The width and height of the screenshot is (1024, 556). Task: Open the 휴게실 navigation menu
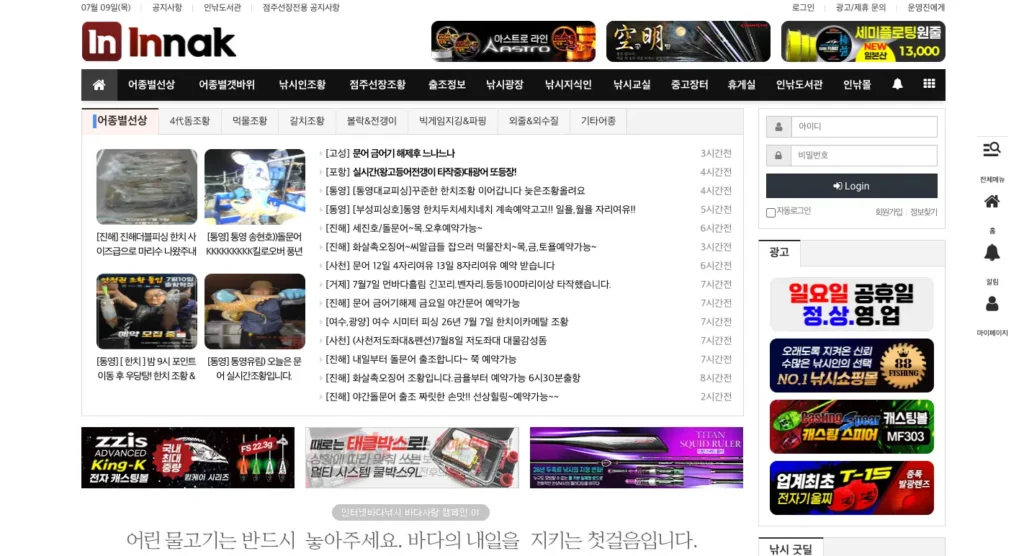(741, 85)
